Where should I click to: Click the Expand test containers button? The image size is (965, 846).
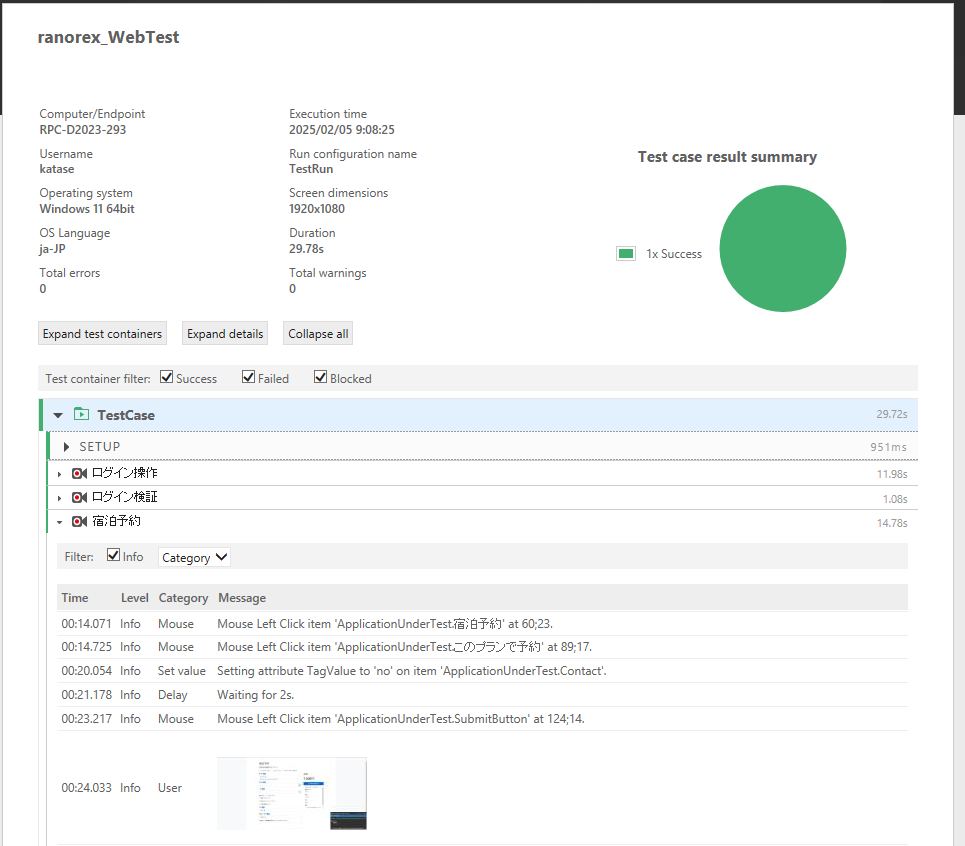[102, 333]
